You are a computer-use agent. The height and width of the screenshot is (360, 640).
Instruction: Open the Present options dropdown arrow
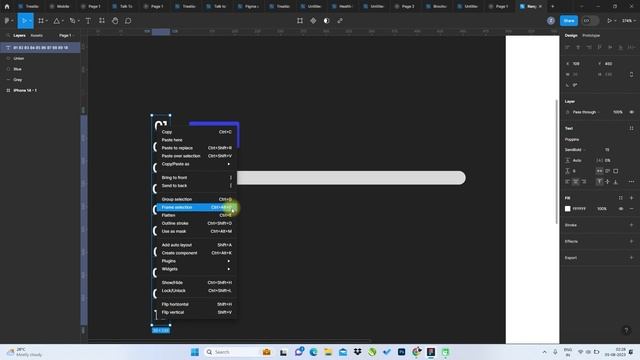[x=615, y=21]
